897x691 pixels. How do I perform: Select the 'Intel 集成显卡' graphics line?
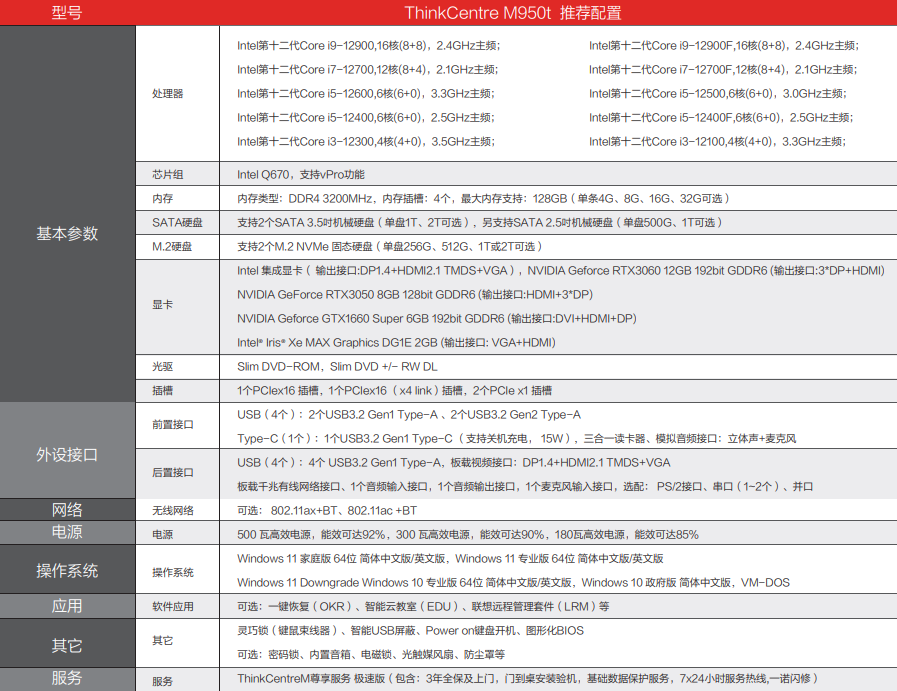tap(561, 271)
